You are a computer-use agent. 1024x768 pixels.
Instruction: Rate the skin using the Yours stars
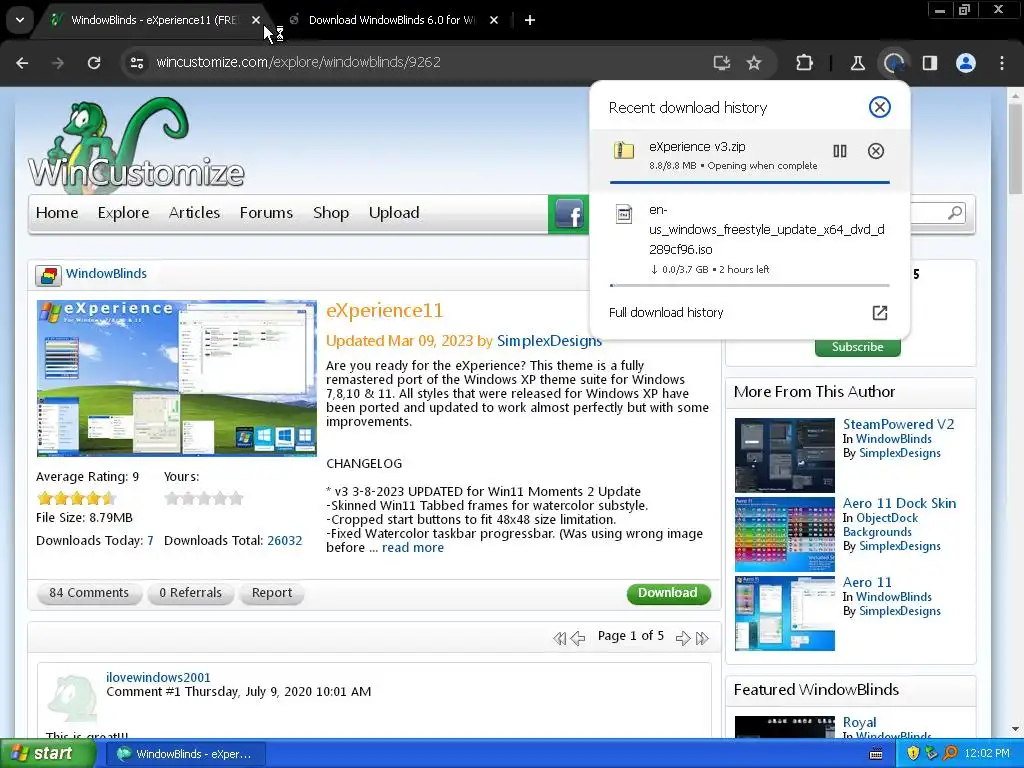[x=204, y=499]
